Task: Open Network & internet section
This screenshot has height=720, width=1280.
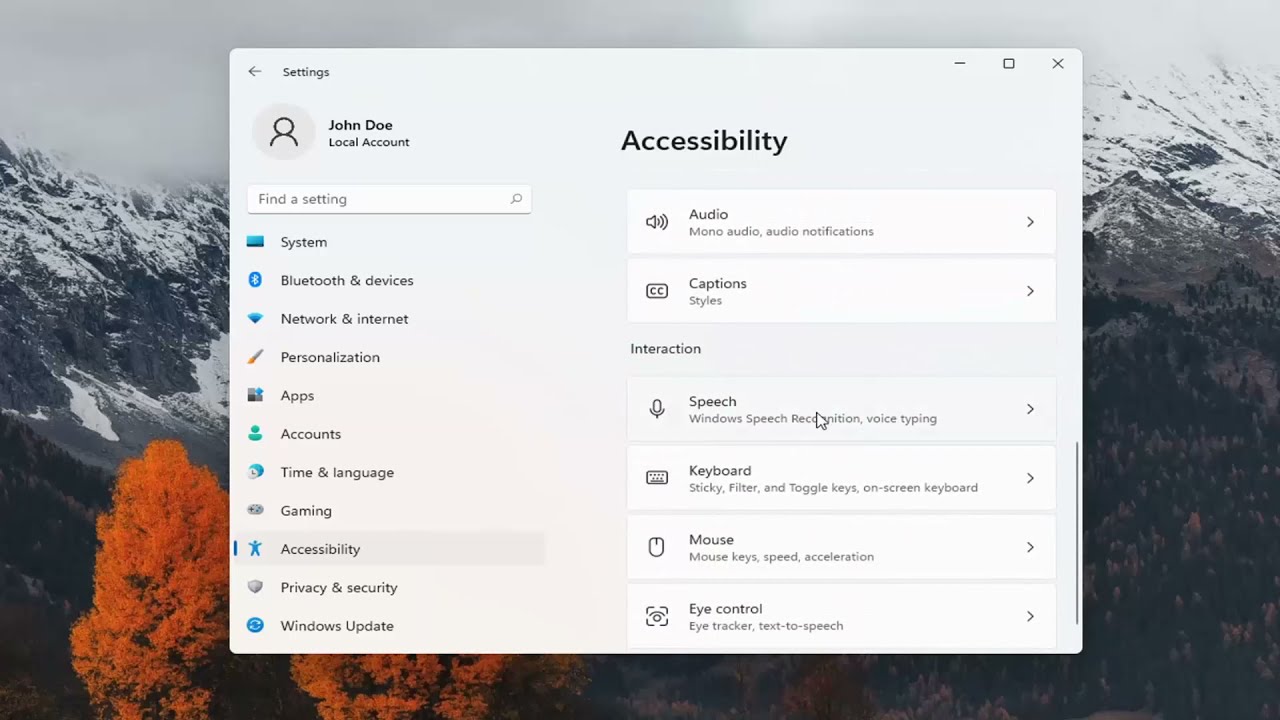Action: coord(389,319)
